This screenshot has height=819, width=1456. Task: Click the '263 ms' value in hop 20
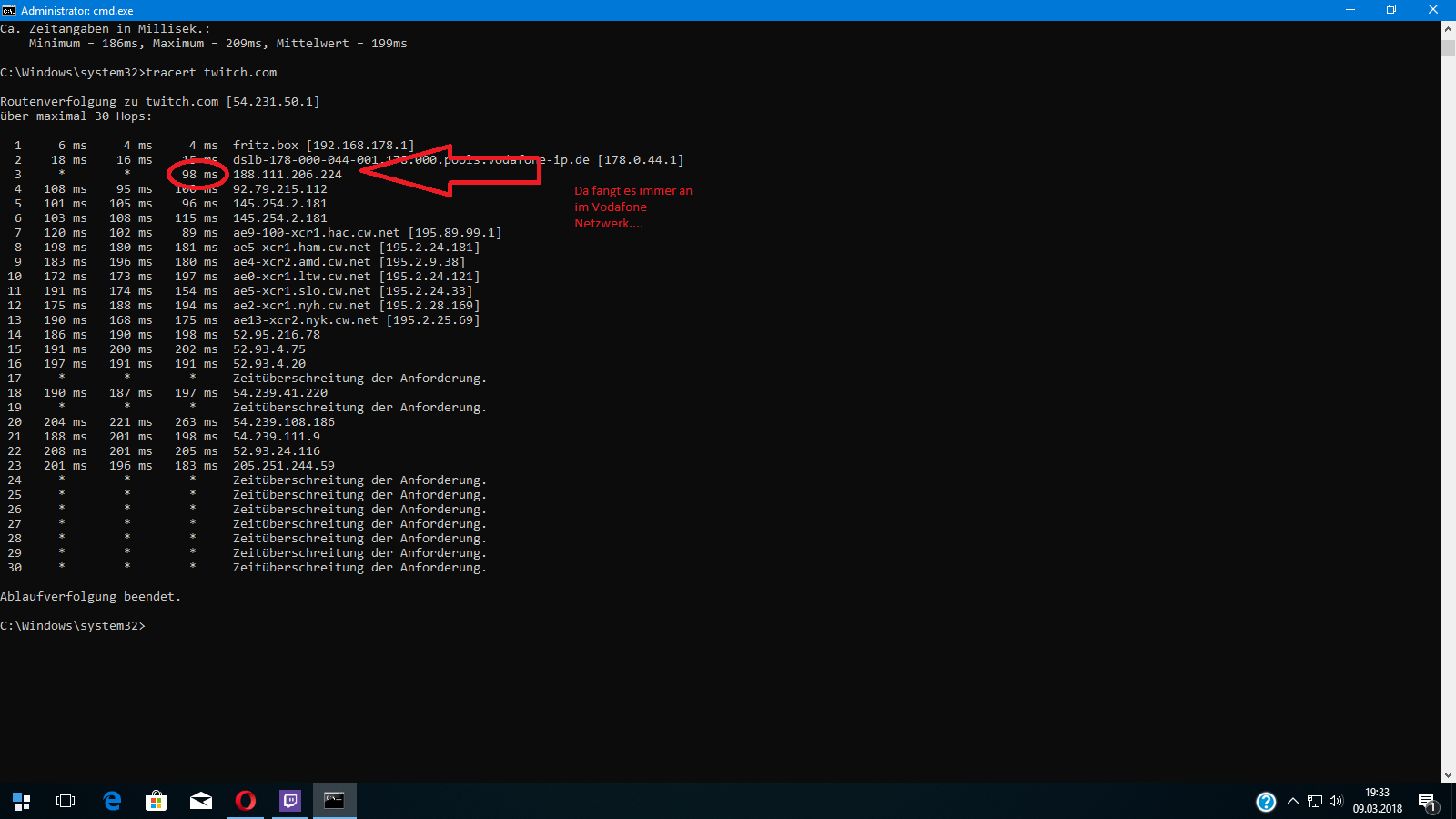[197, 422]
